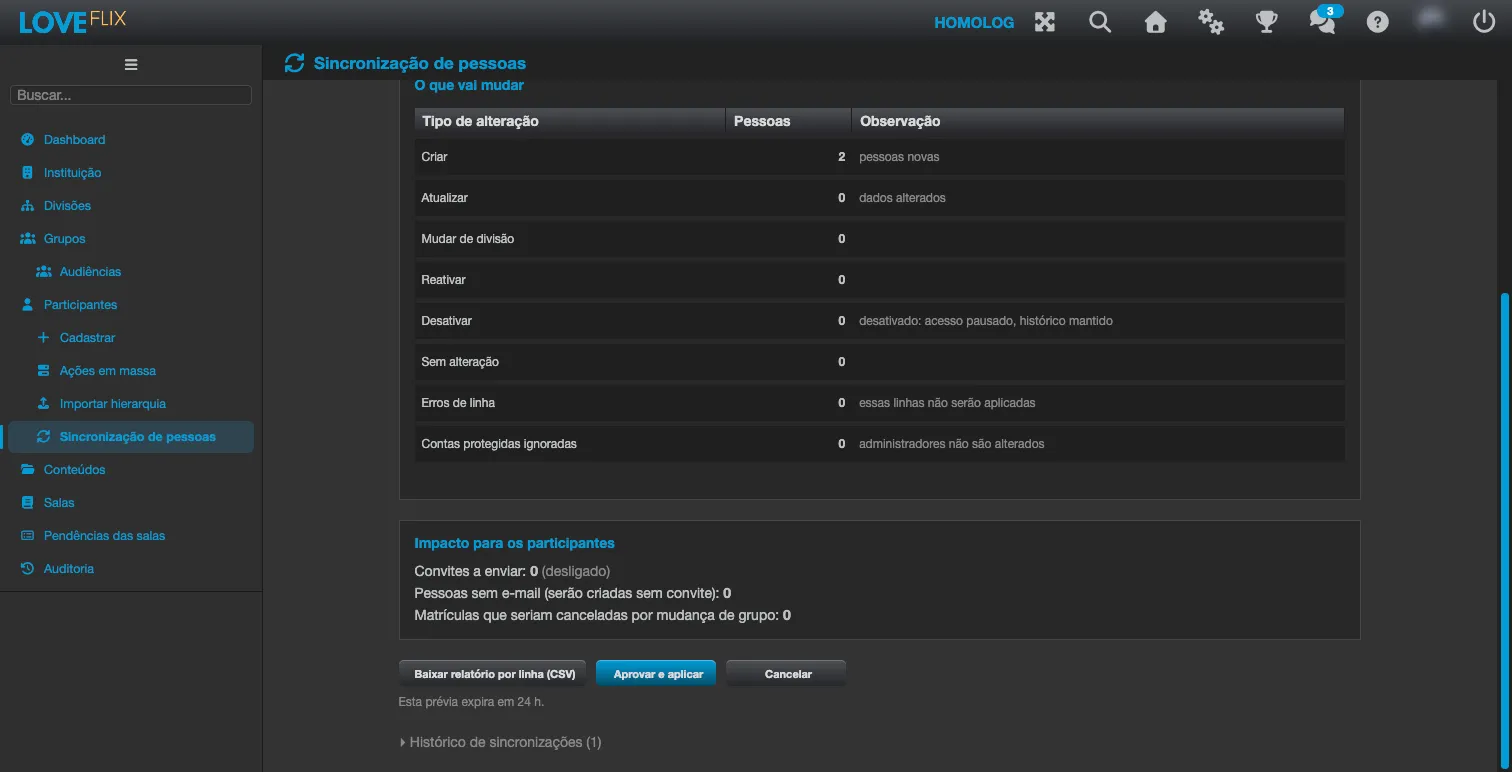The image size is (1512, 772).
Task: Click Pessoas column header
Action: tap(788, 121)
